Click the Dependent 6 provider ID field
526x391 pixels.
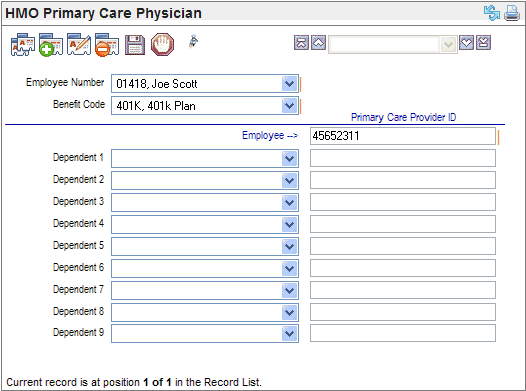[403, 268]
